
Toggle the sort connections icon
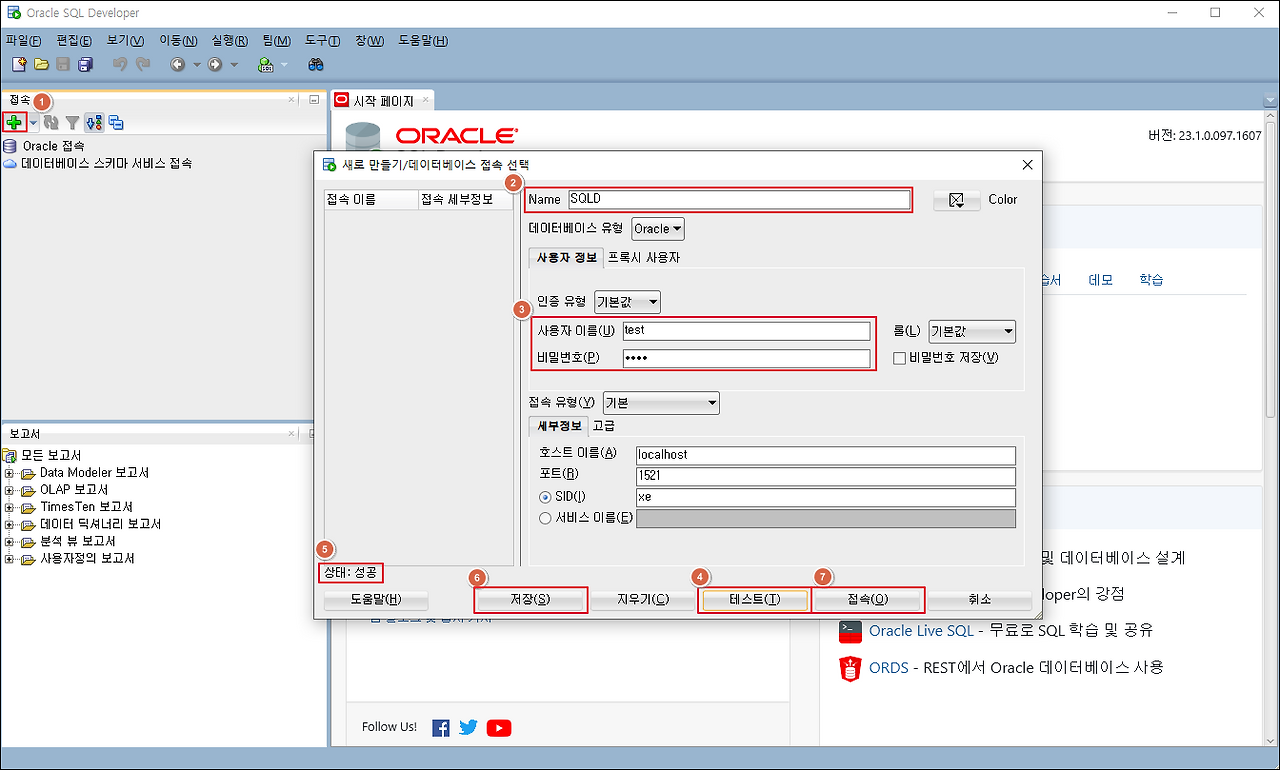pyautogui.click(x=93, y=122)
